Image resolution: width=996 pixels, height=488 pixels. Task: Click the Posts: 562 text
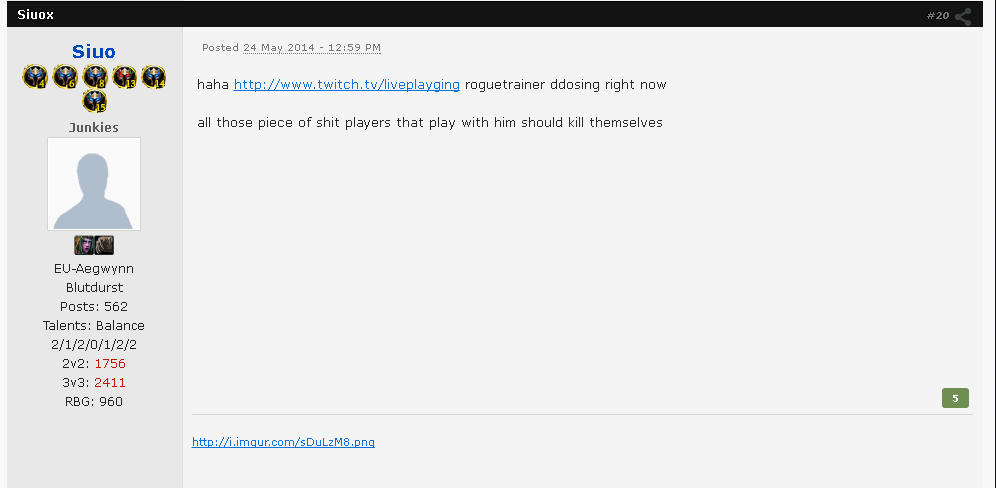[94, 306]
